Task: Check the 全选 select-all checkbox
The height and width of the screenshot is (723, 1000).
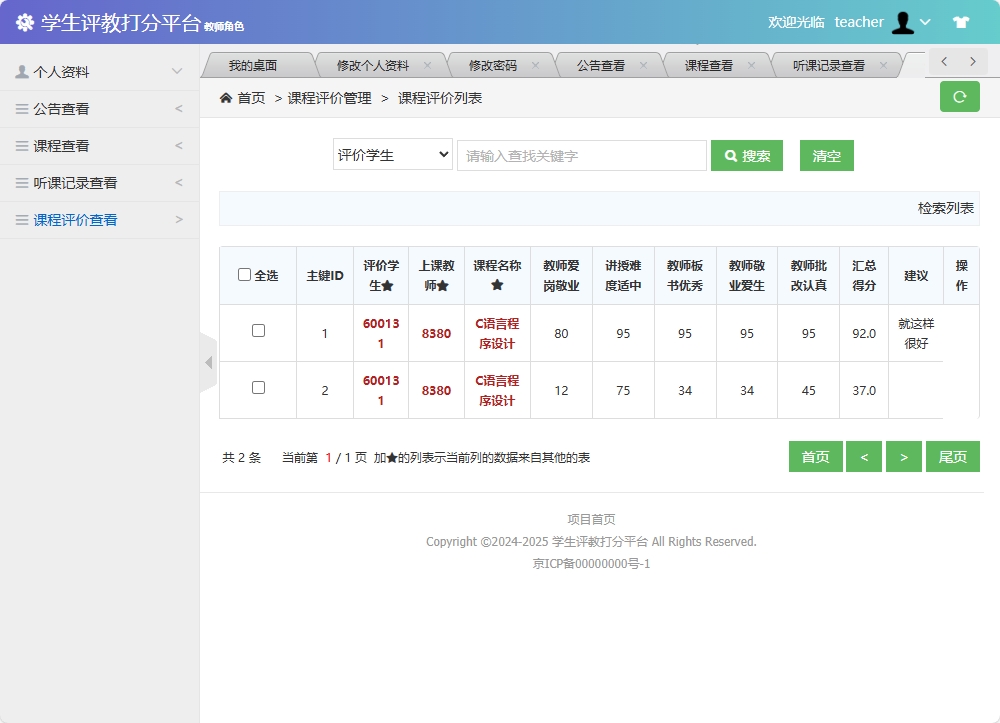Action: click(x=246, y=275)
